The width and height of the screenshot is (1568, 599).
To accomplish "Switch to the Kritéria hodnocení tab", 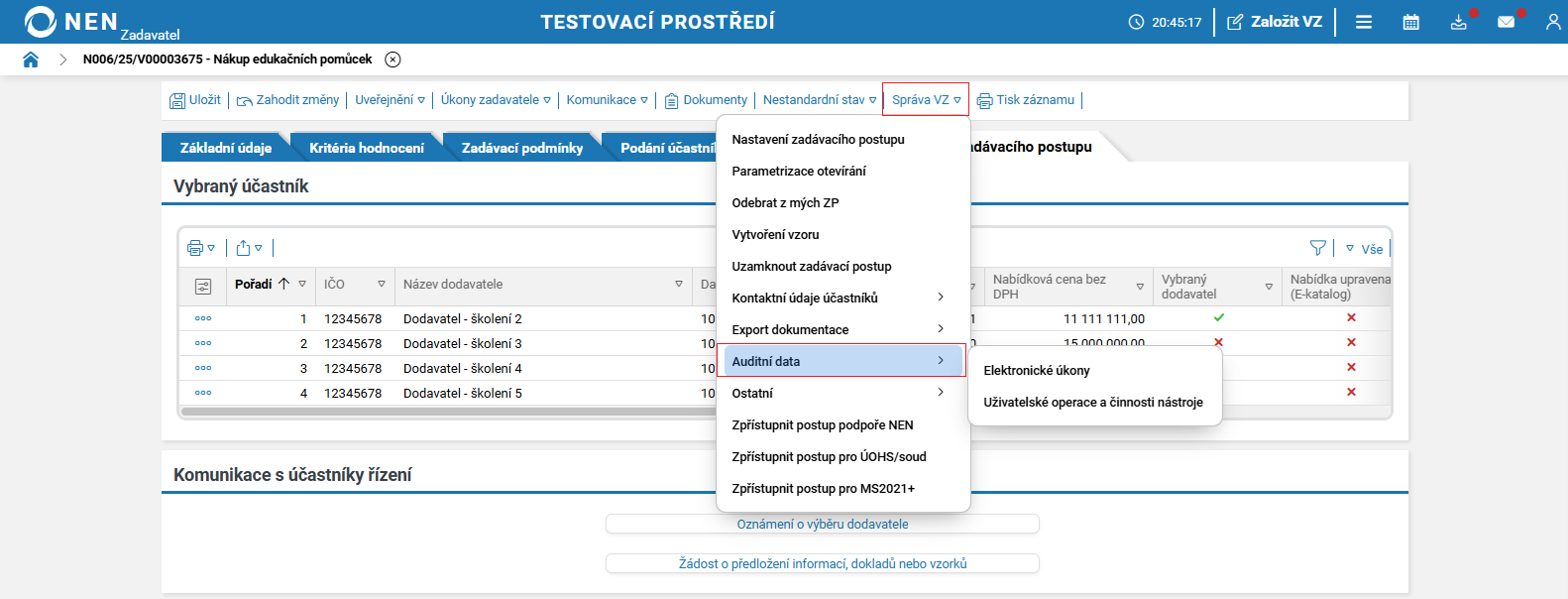I will click(x=366, y=148).
